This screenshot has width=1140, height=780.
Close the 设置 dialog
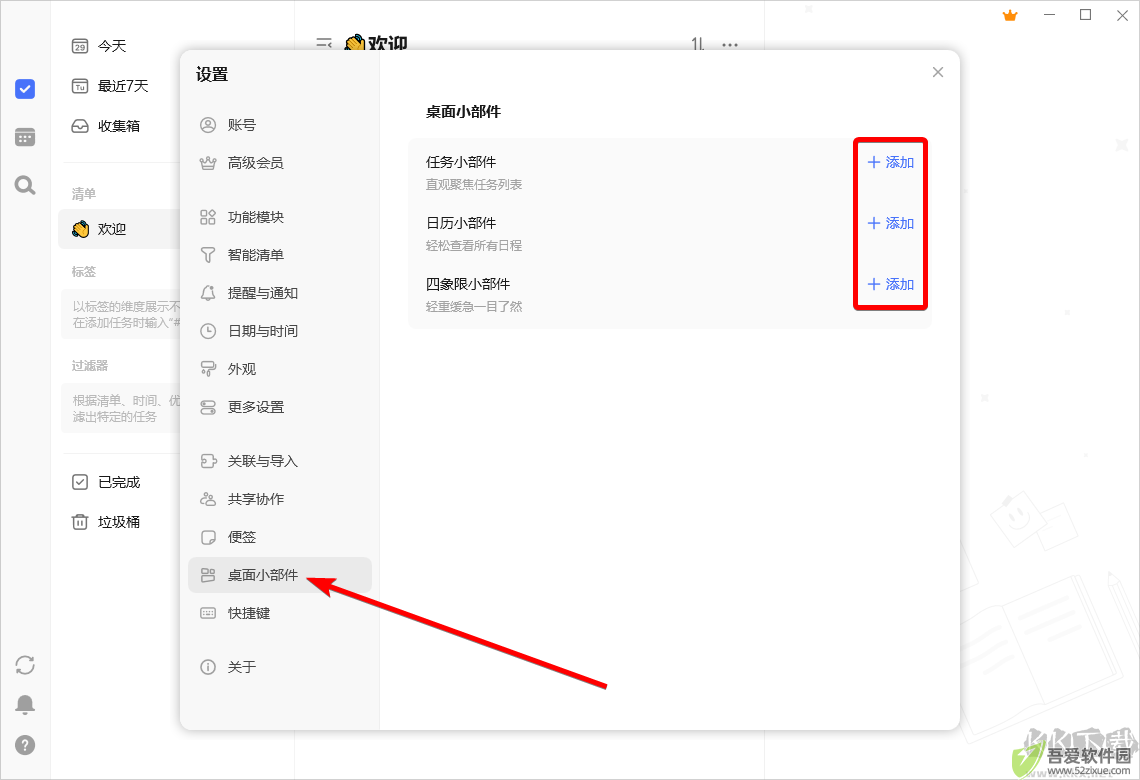pos(938,72)
